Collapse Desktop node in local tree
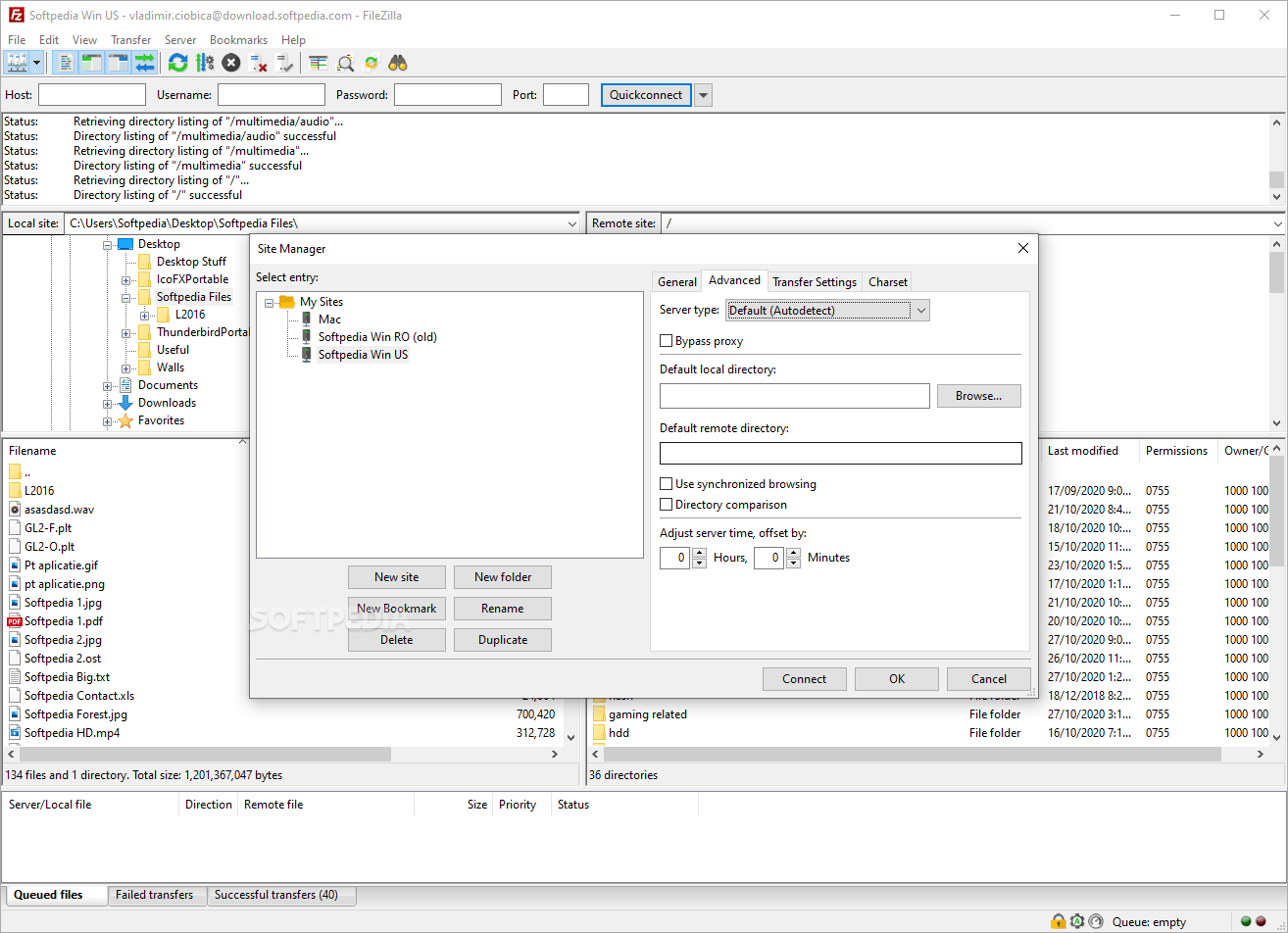 pyautogui.click(x=108, y=244)
